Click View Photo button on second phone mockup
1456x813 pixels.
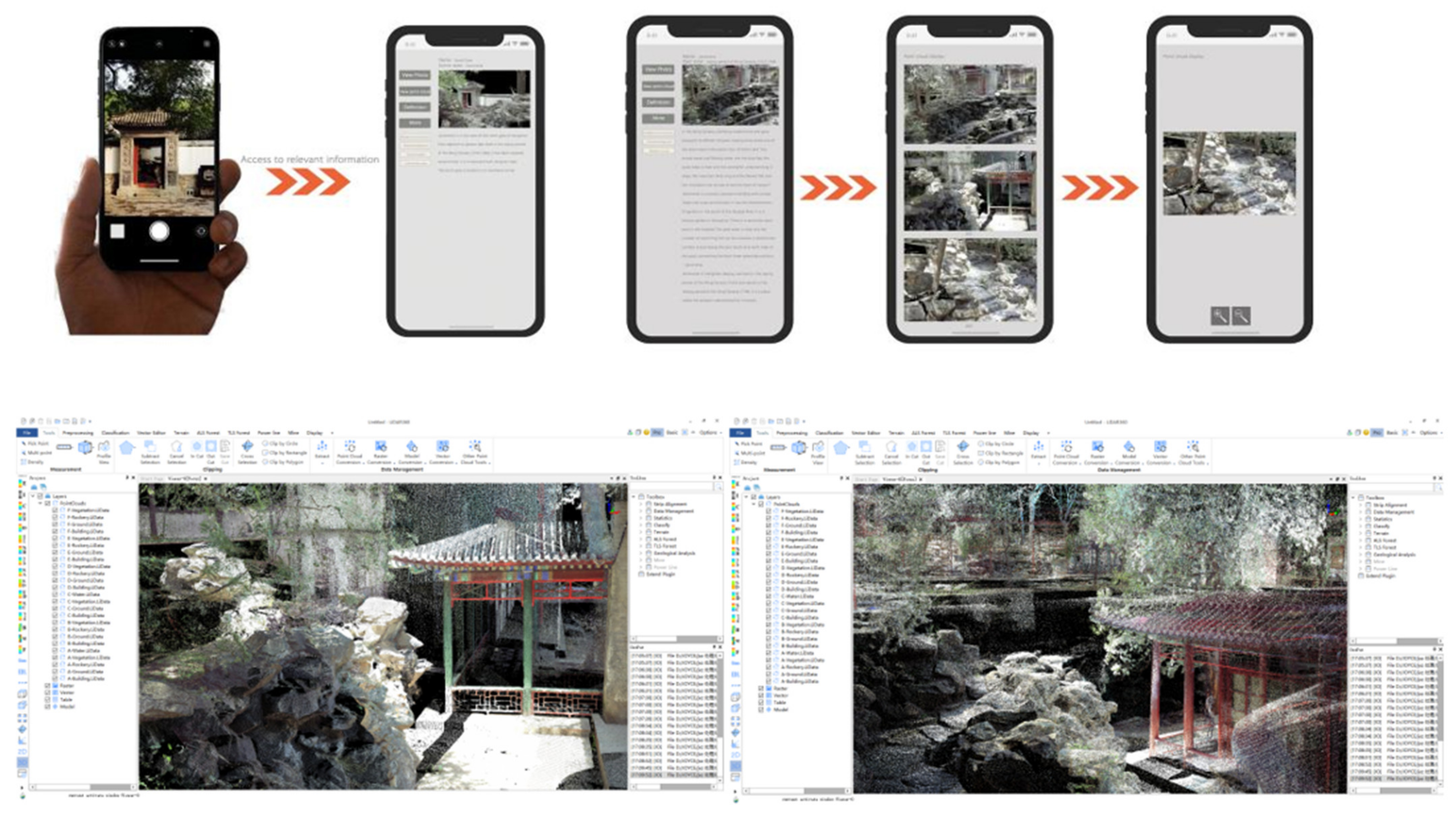pyautogui.click(x=415, y=75)
